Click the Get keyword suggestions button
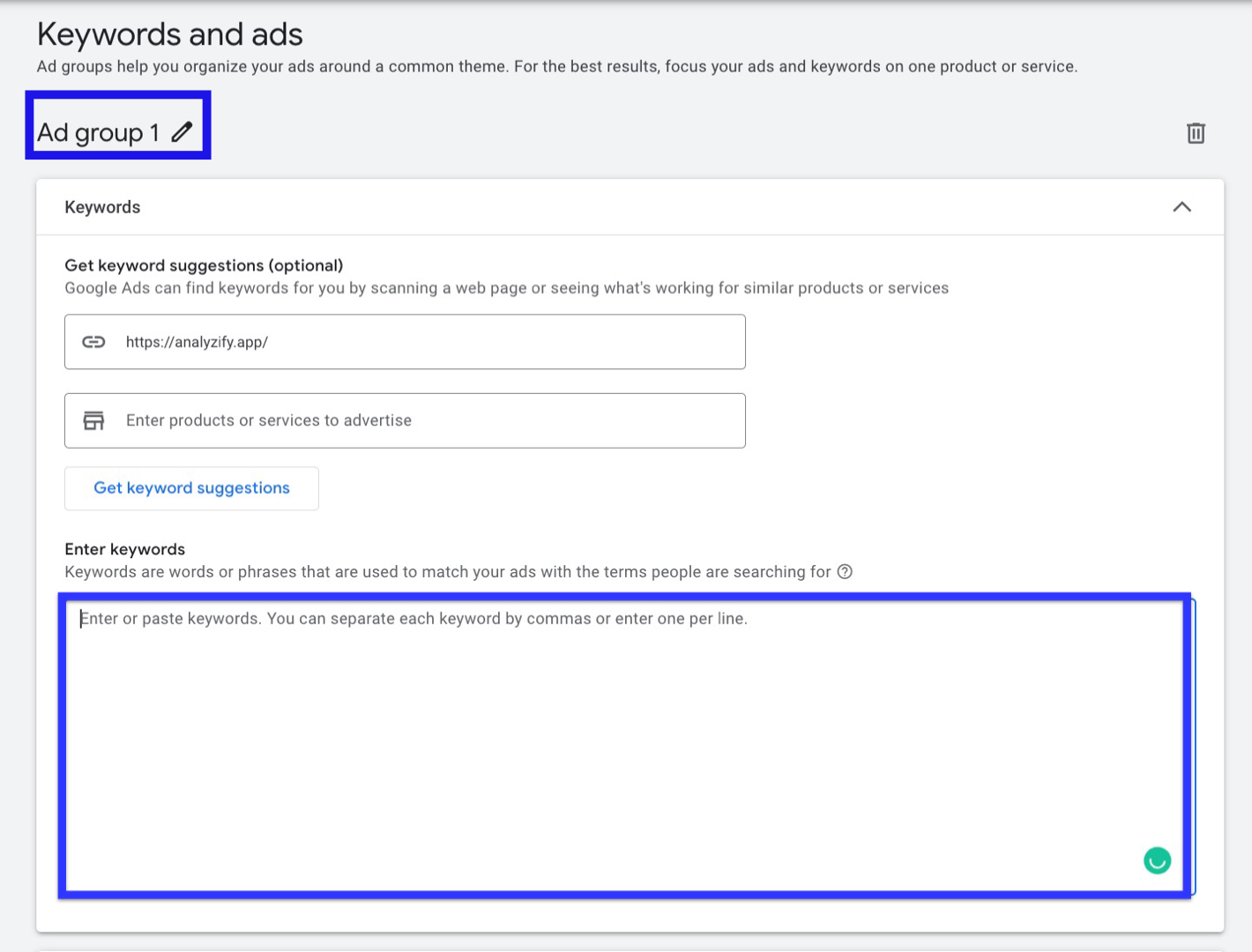Viewport: 1252px width, 952px height. coord(191,488)
